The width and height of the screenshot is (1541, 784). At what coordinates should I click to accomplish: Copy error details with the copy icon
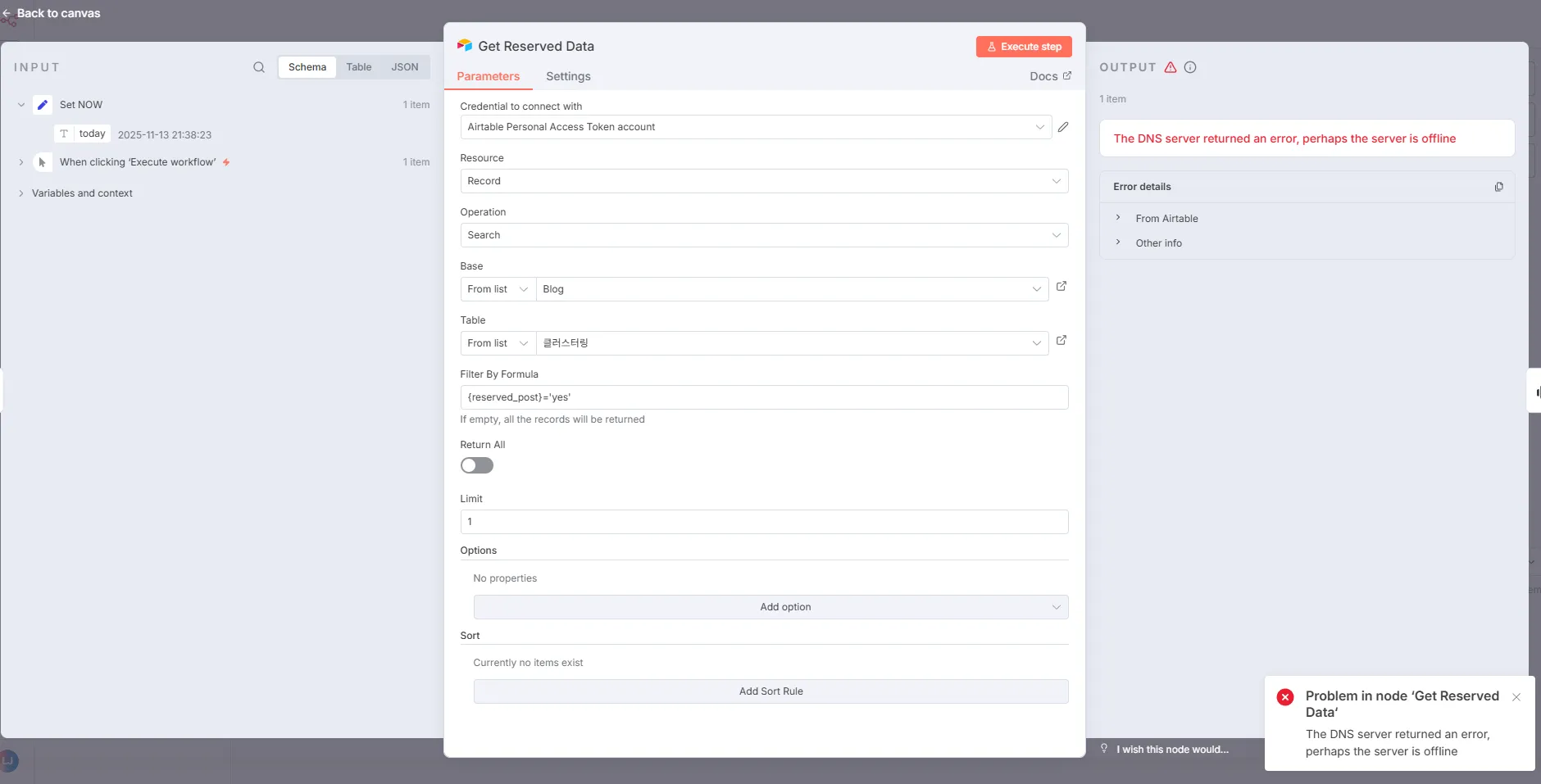click(1498, 187)
